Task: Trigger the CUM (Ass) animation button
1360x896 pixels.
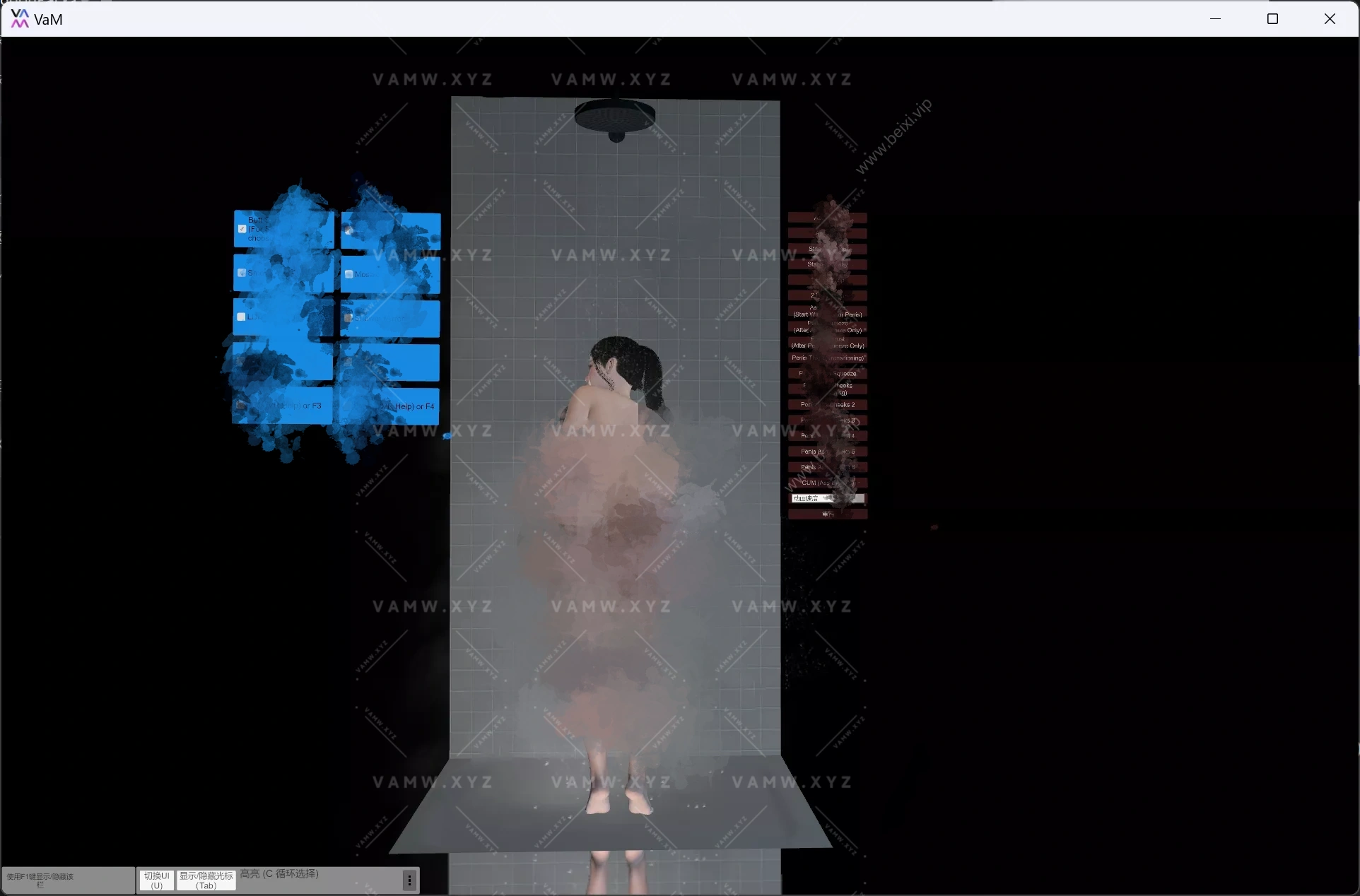Action: click(827, 482)
